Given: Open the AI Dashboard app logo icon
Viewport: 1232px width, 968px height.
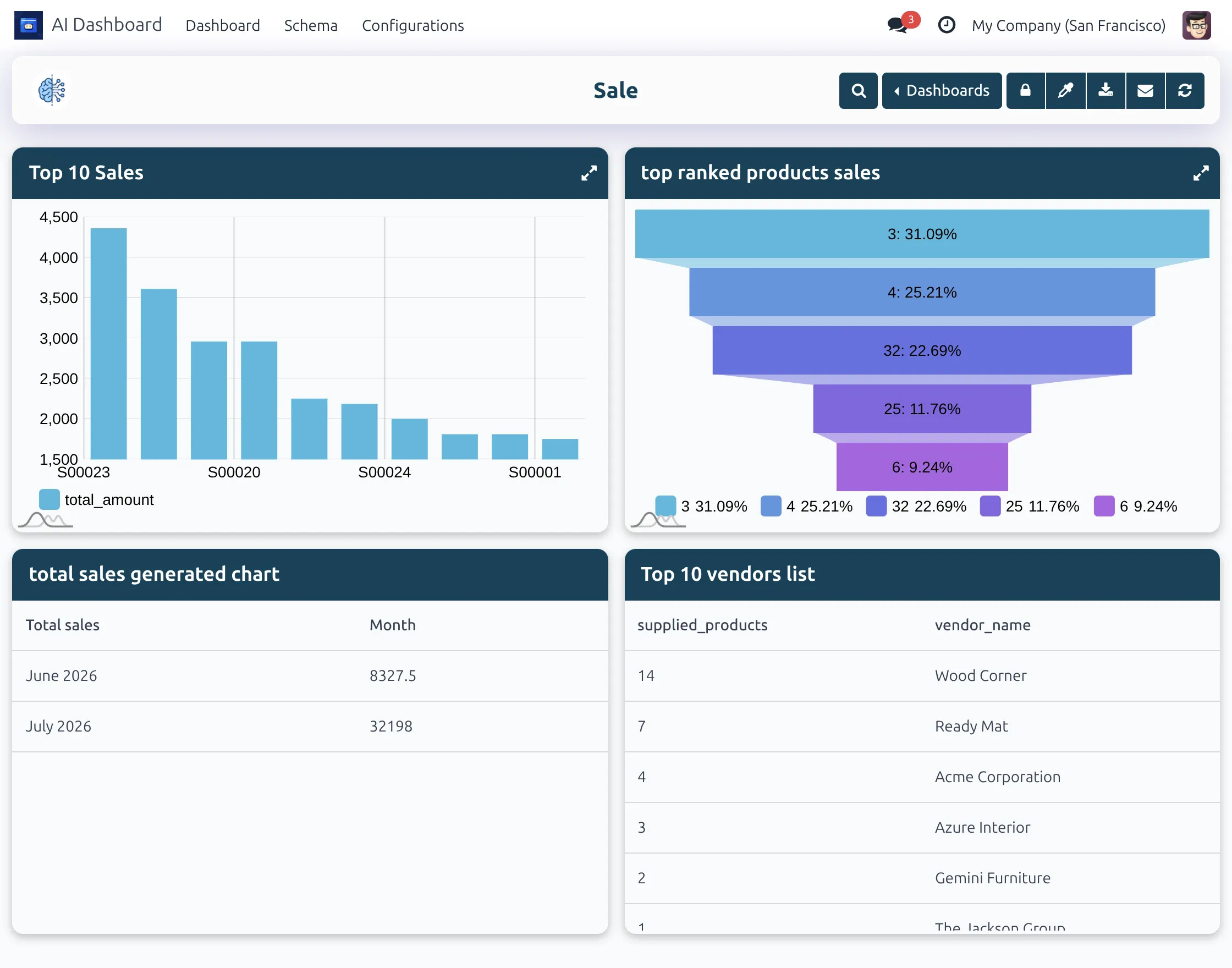Looking at the screenshot, I should (x=29, y=25).
